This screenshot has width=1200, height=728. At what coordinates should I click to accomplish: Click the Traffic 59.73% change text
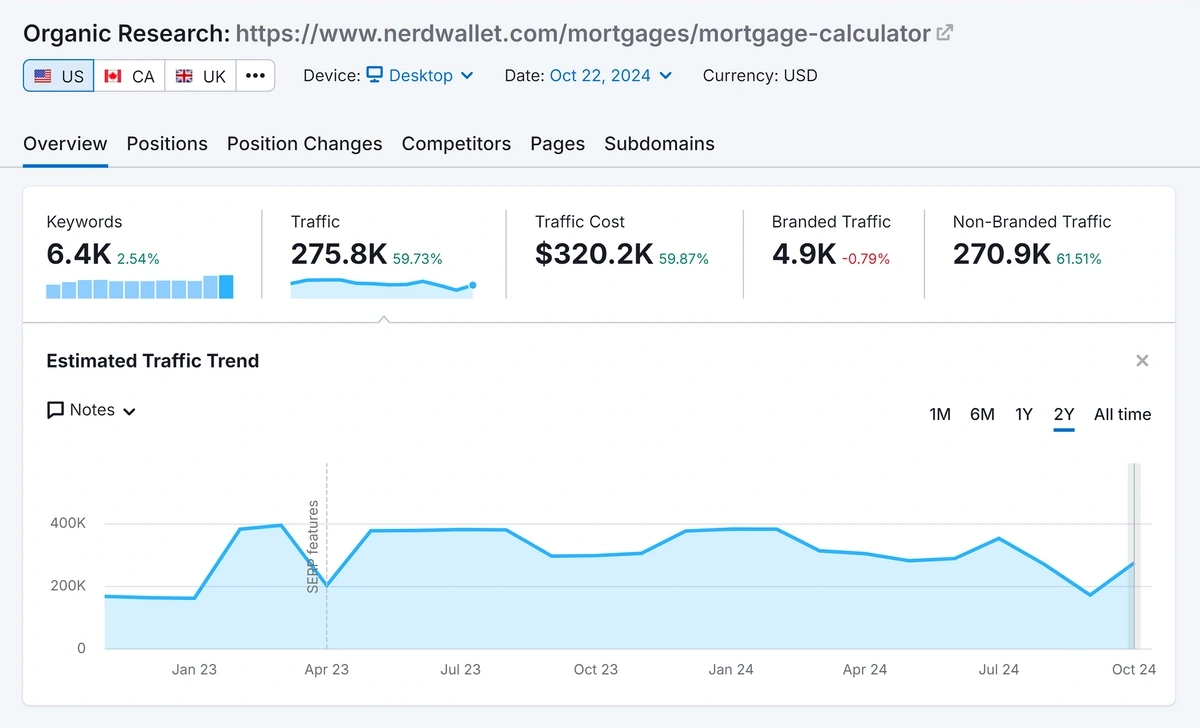[x=418, y=258]
